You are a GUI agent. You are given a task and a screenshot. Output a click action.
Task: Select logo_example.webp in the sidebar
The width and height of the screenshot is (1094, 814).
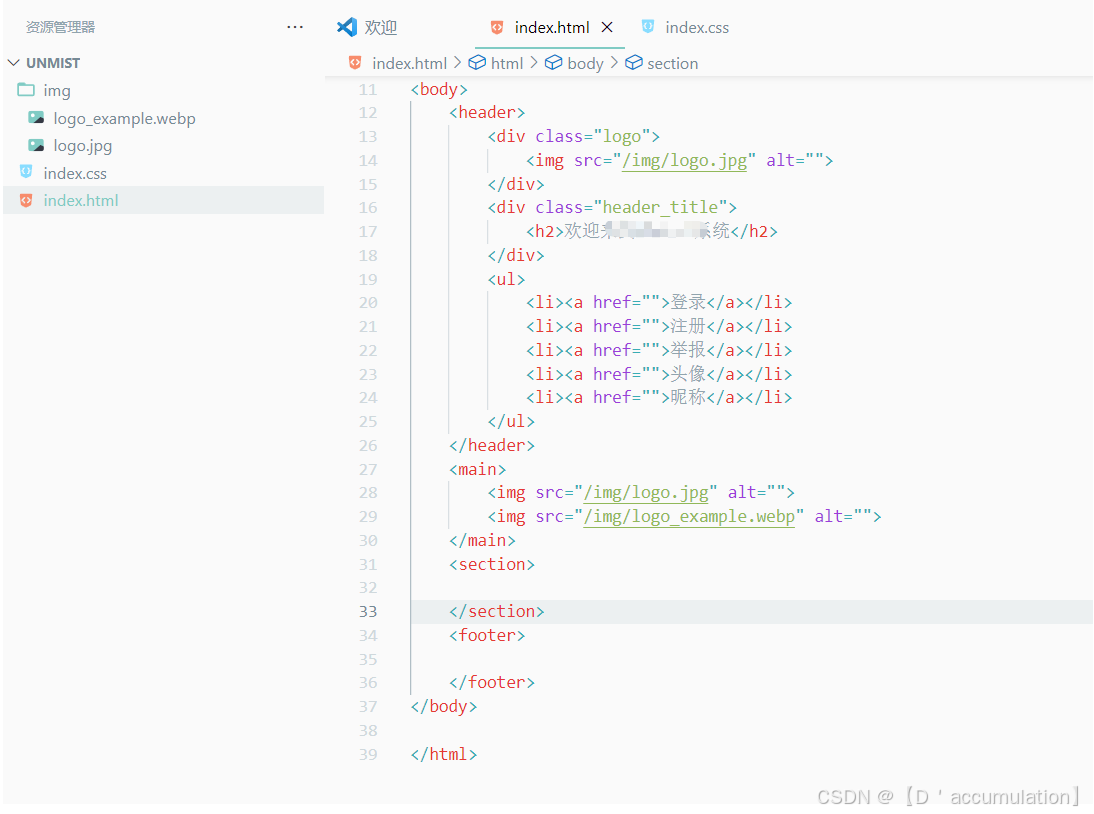(124, 118)
